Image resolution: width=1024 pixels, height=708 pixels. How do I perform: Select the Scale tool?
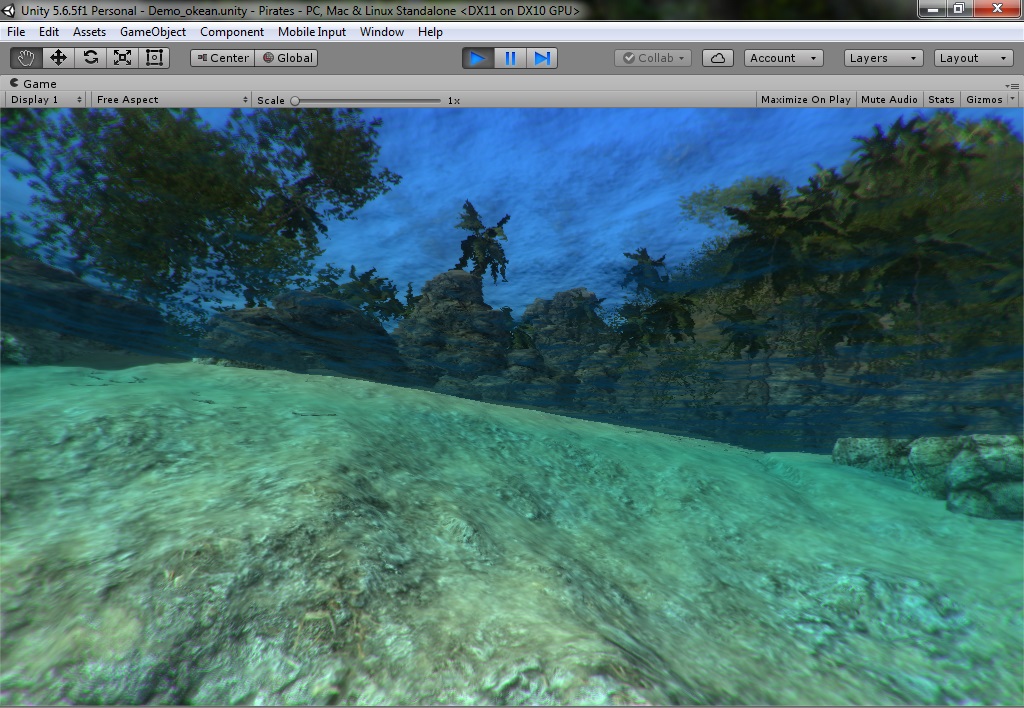[122, 58]
